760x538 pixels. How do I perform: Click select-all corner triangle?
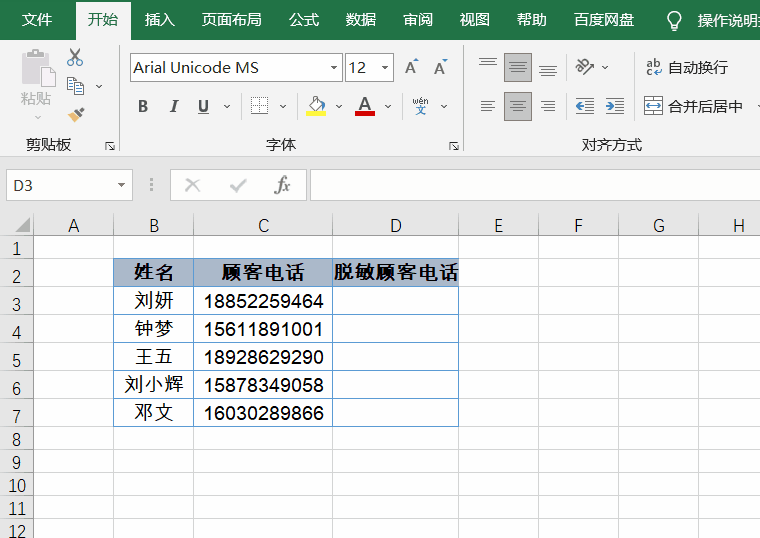point(22,225)
